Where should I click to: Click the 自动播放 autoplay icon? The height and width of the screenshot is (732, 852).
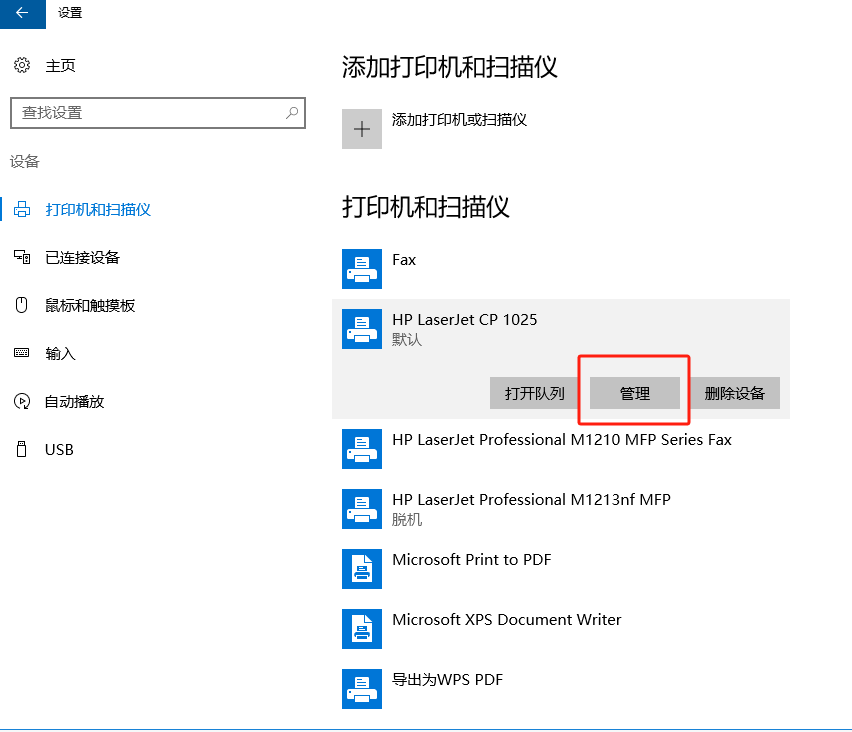22,401
